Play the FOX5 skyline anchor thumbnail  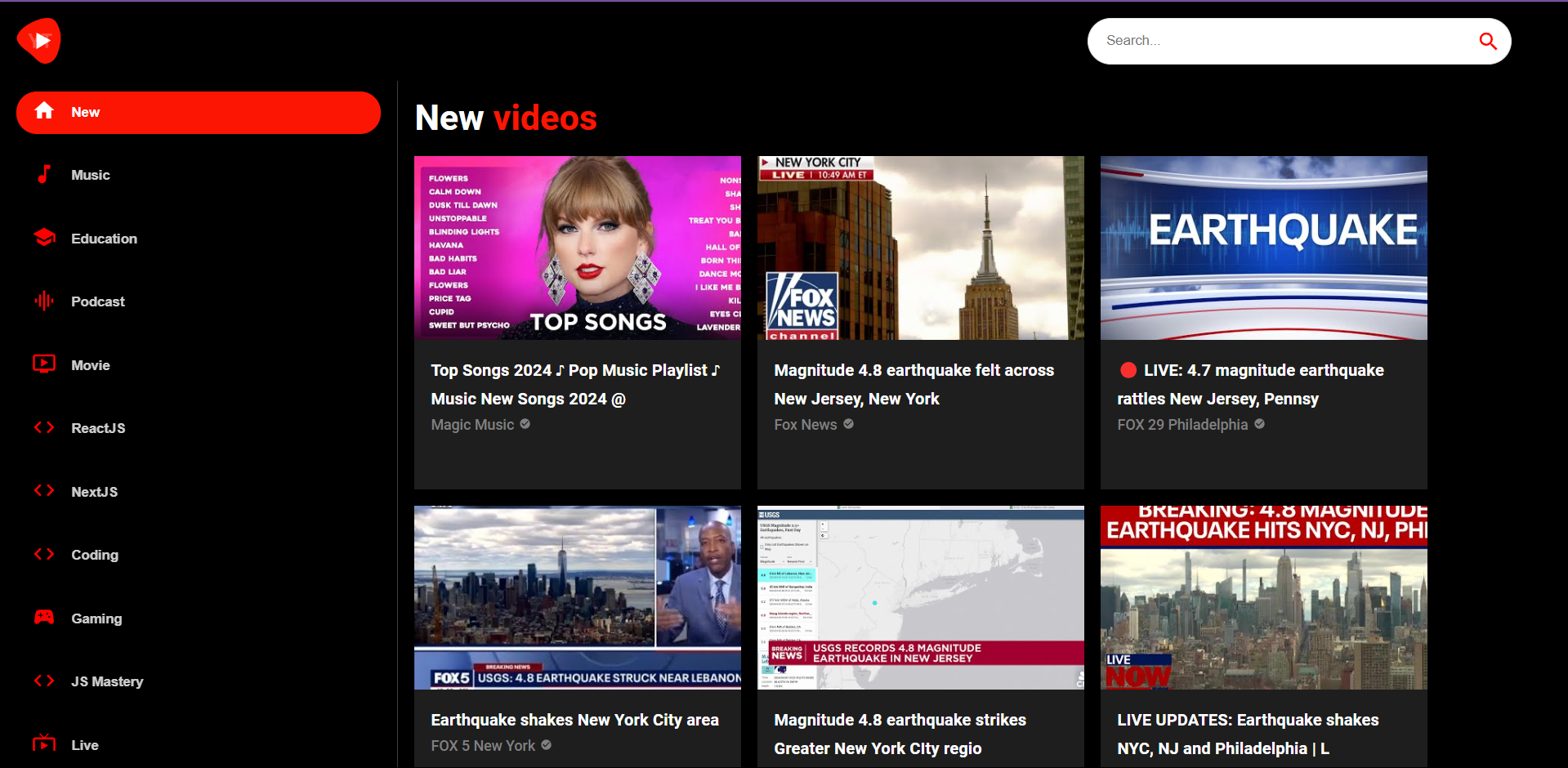(578, 597)
